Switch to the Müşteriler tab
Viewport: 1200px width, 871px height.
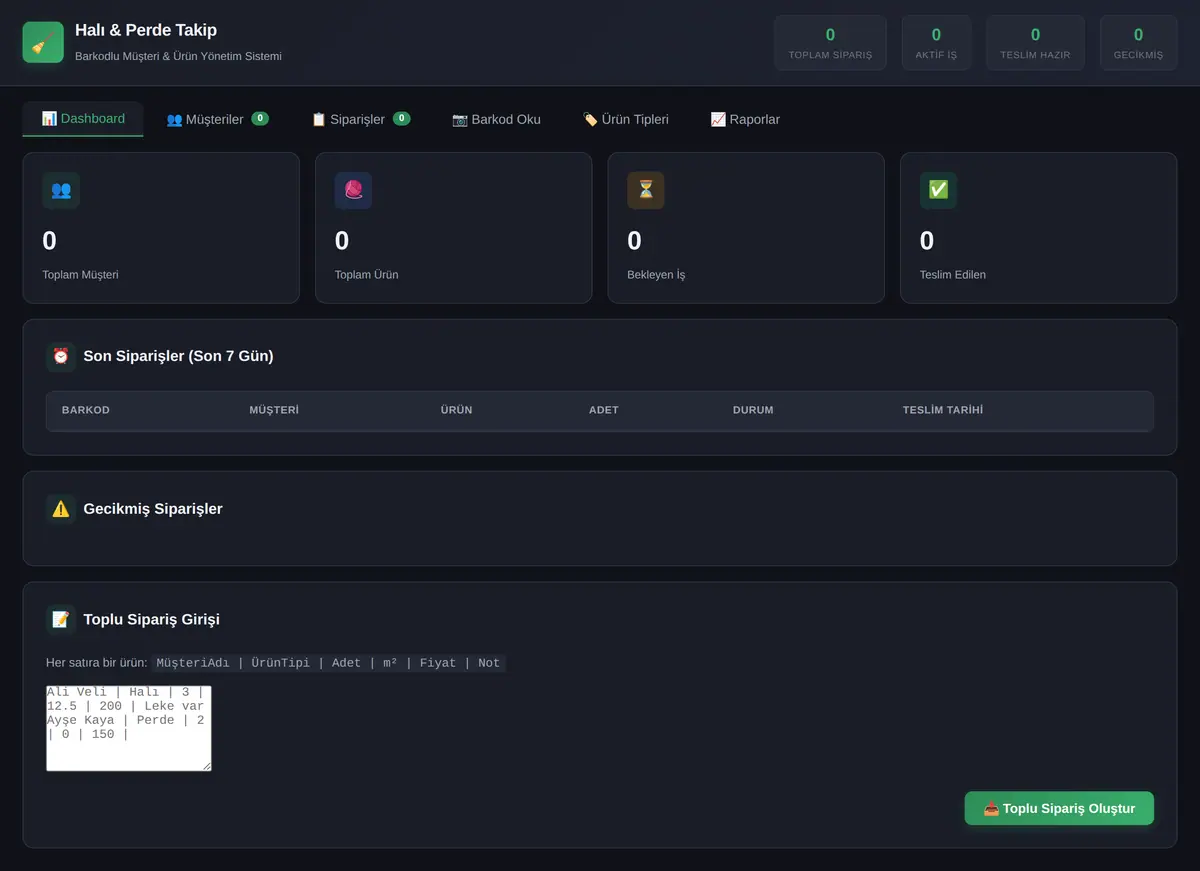pos(218,119)
